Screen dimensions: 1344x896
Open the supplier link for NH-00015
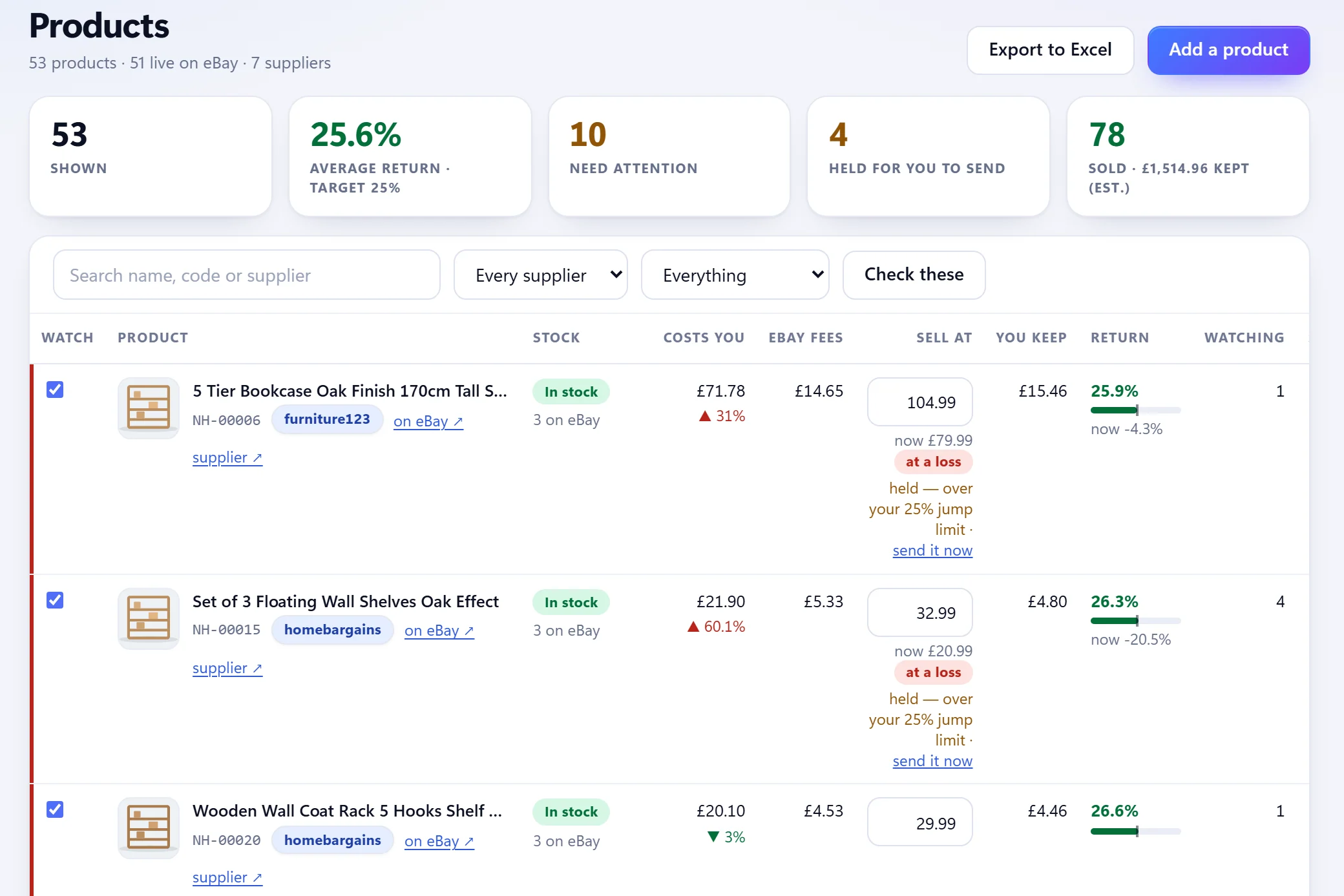tap(227, 668)
